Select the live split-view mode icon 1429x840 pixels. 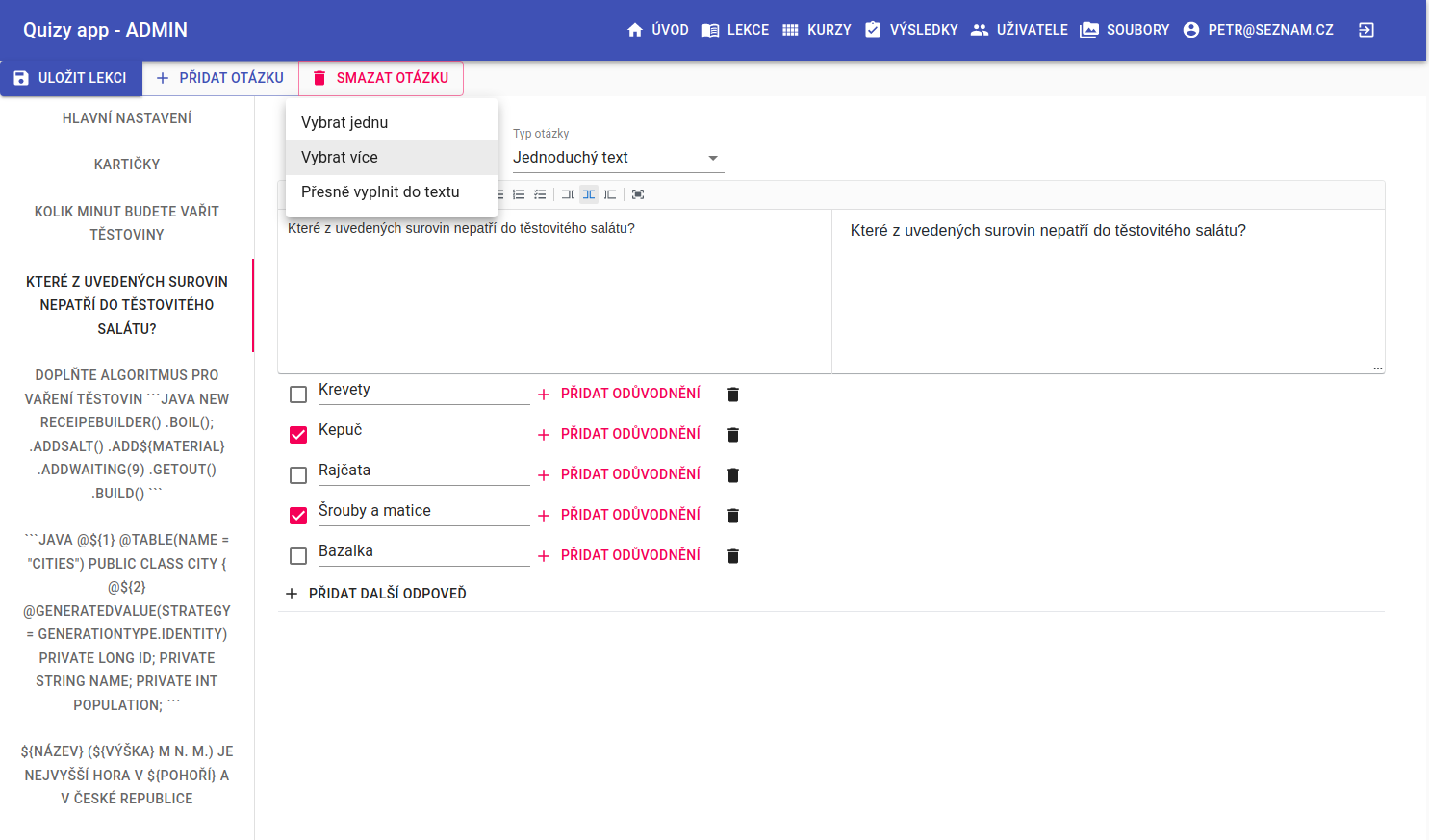[x=589, y=194]
